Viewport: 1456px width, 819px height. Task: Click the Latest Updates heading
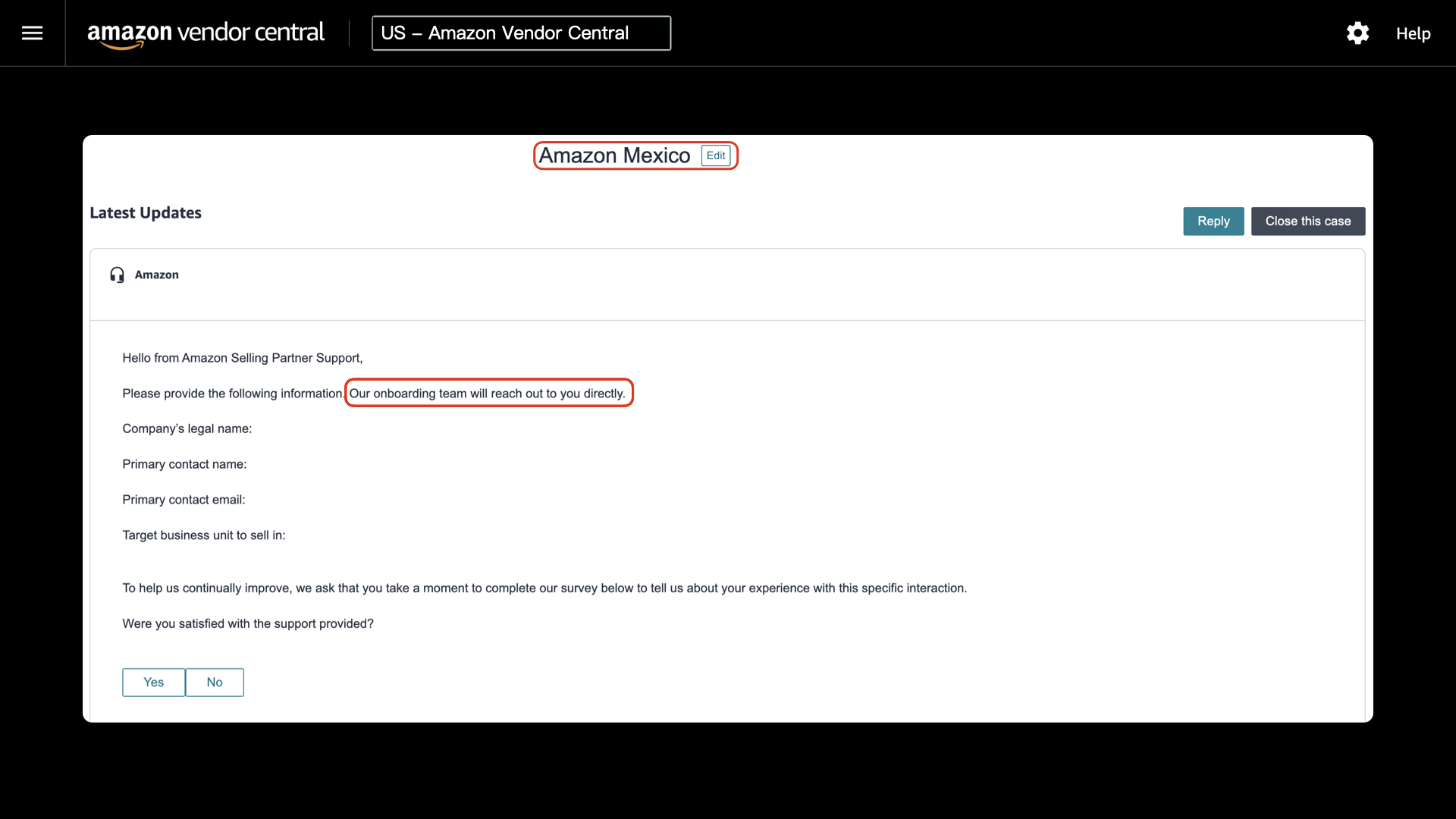(146, 213)
